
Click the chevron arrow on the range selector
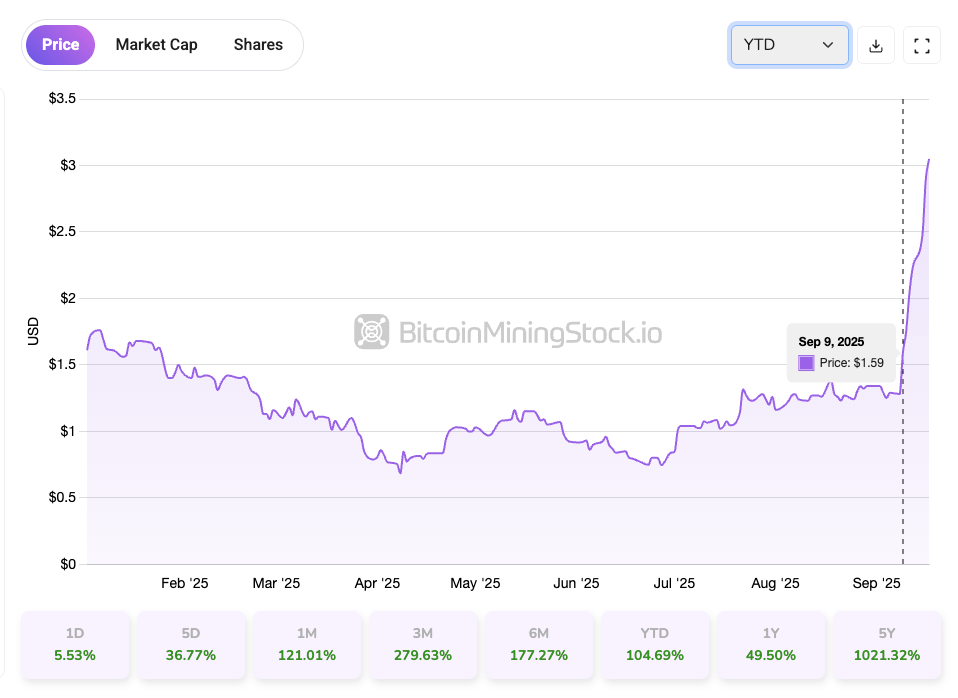(x=827, y=46)
